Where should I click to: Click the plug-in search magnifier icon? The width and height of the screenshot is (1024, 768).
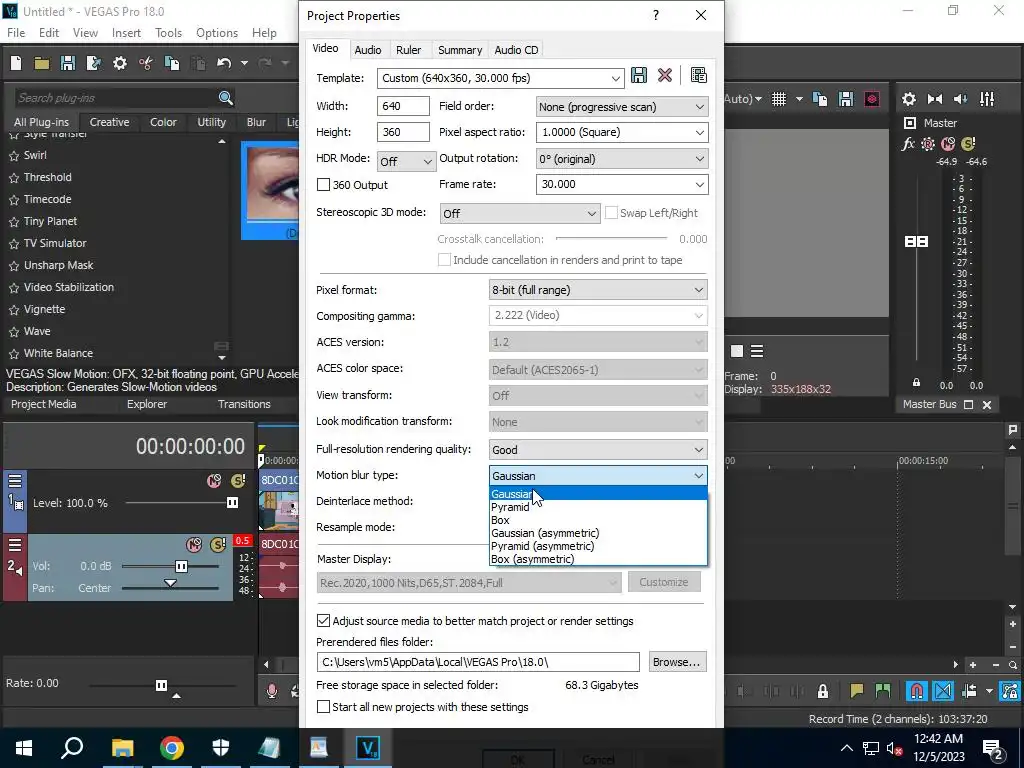coord(226,98)
